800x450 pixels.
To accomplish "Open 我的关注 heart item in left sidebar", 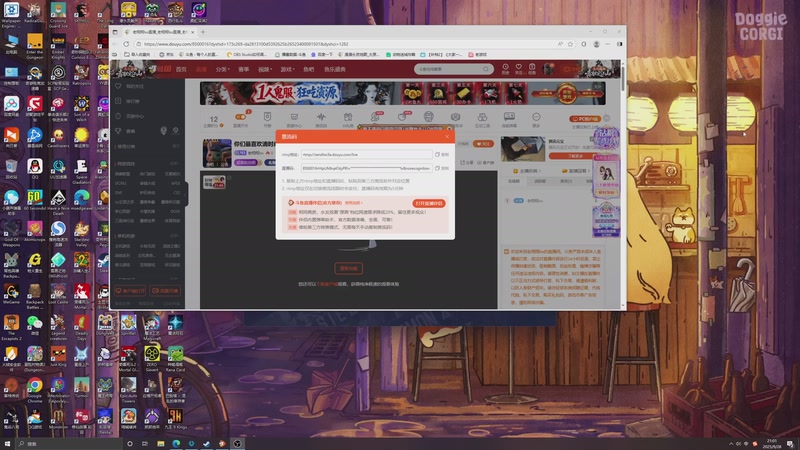I will pos(131,86).
